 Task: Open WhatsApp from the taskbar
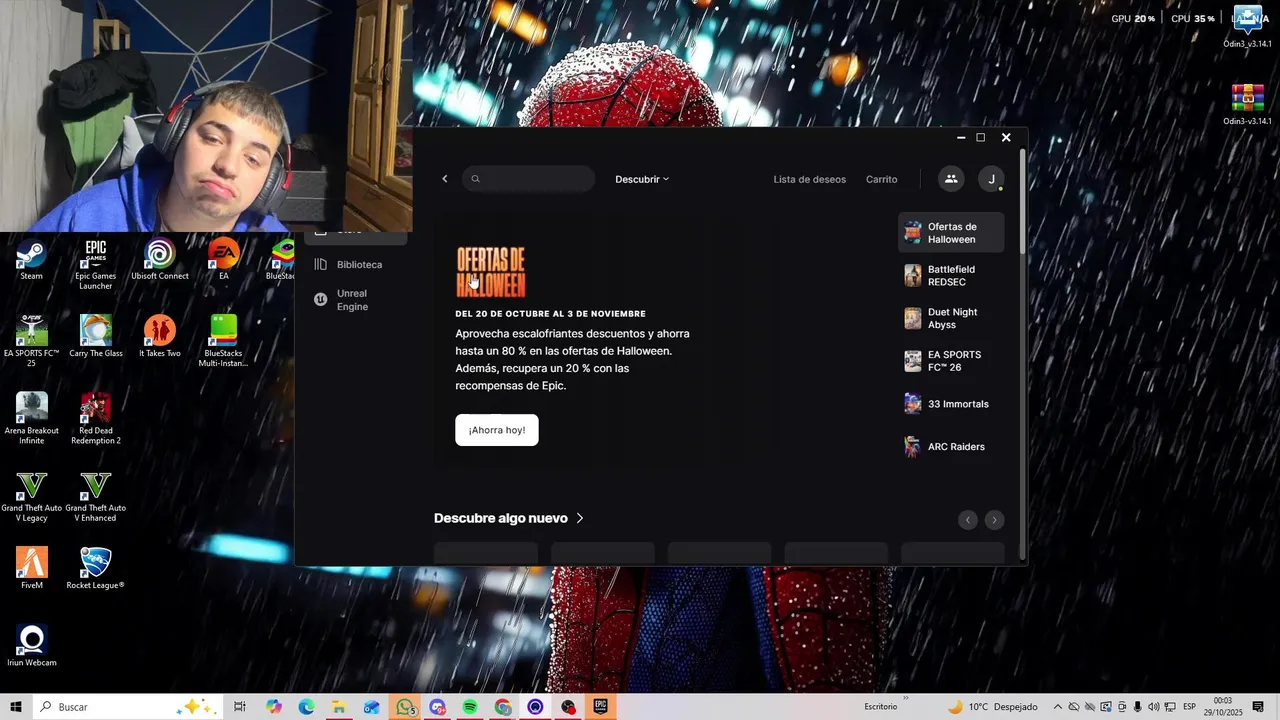tap(405, 707)
